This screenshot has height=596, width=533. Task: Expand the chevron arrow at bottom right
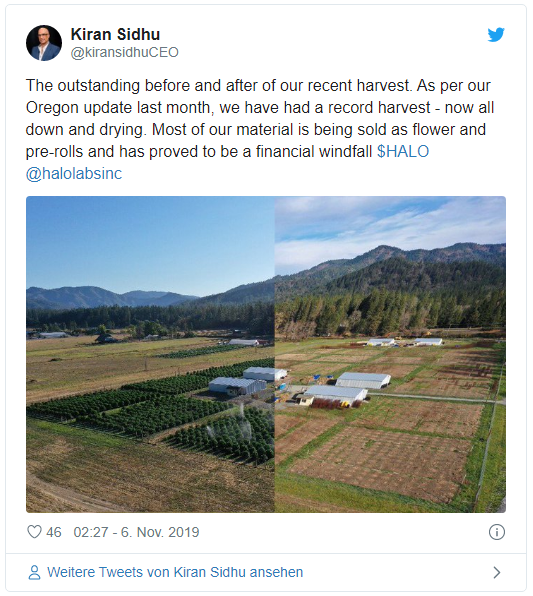click(497, 572)
